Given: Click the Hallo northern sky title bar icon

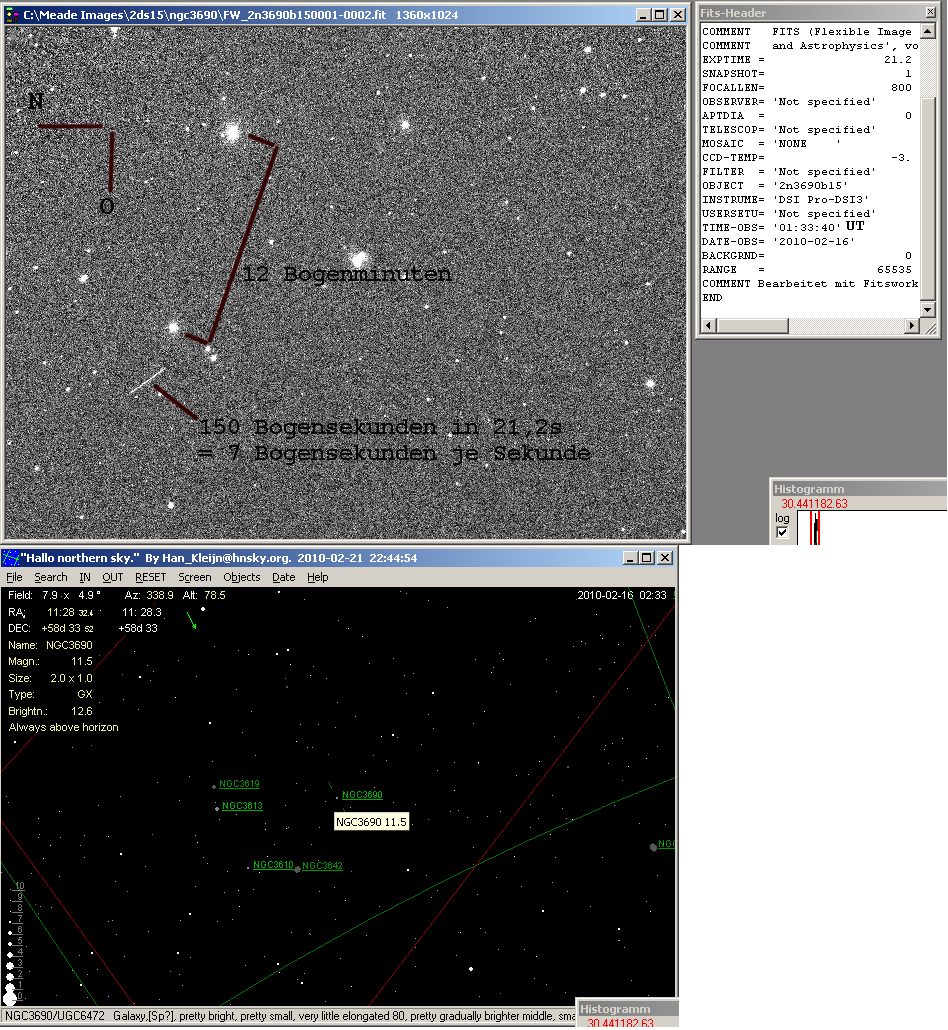Looking at the screenshot, I should point(11,558).
